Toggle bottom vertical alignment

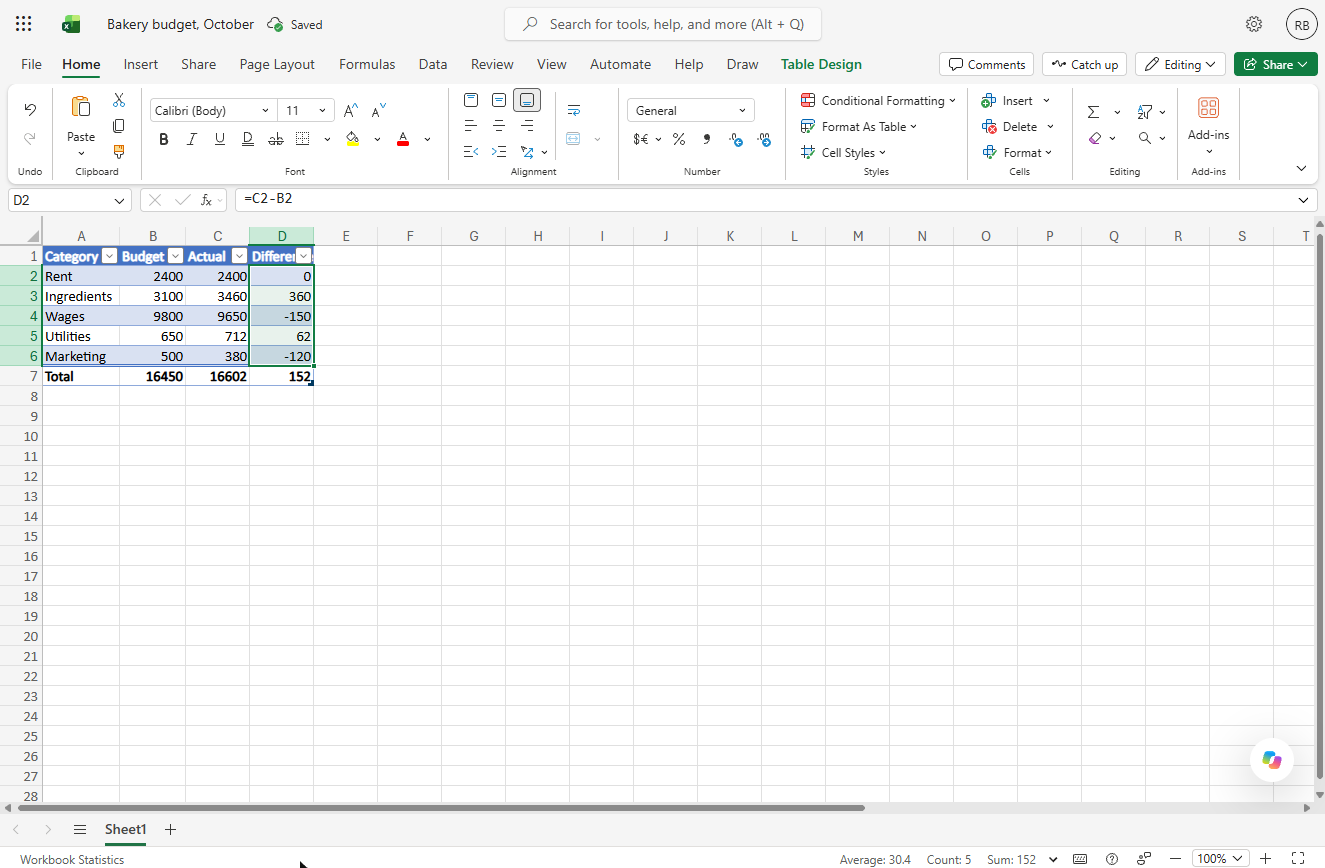pos(527,100)
